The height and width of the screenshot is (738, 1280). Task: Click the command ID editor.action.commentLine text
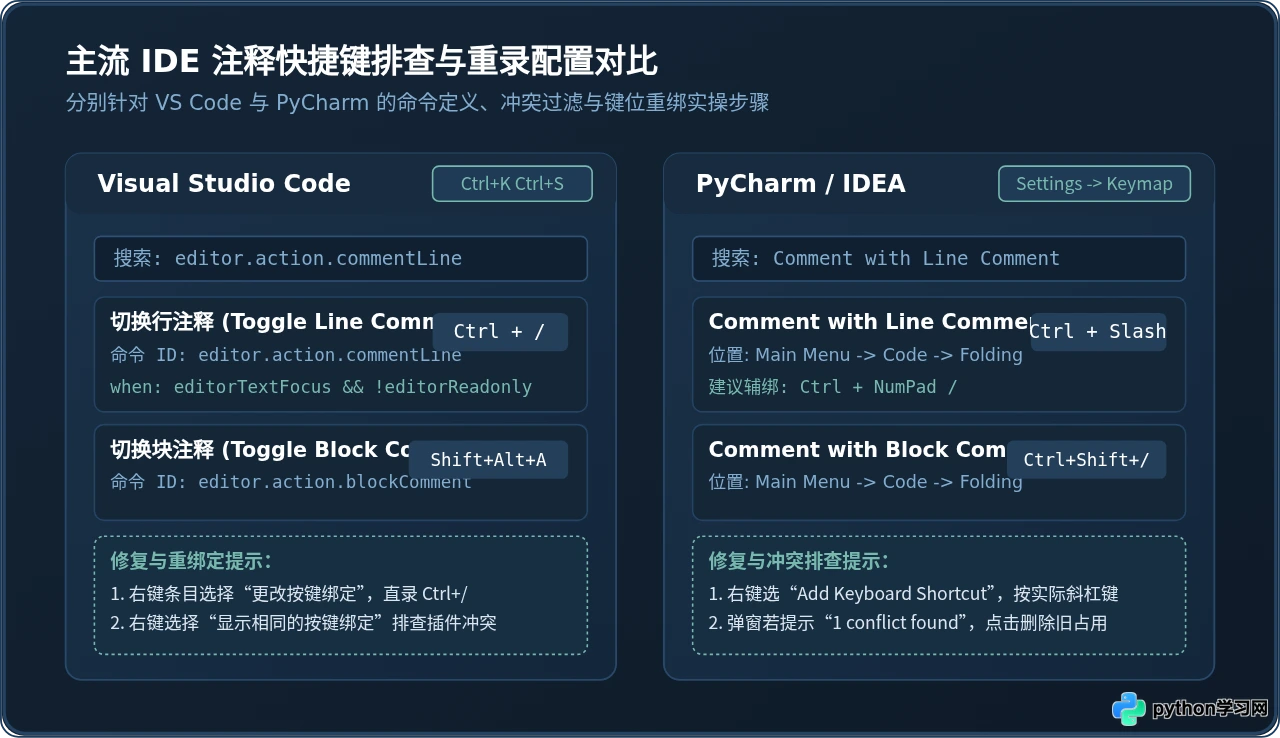coord(286,355)
